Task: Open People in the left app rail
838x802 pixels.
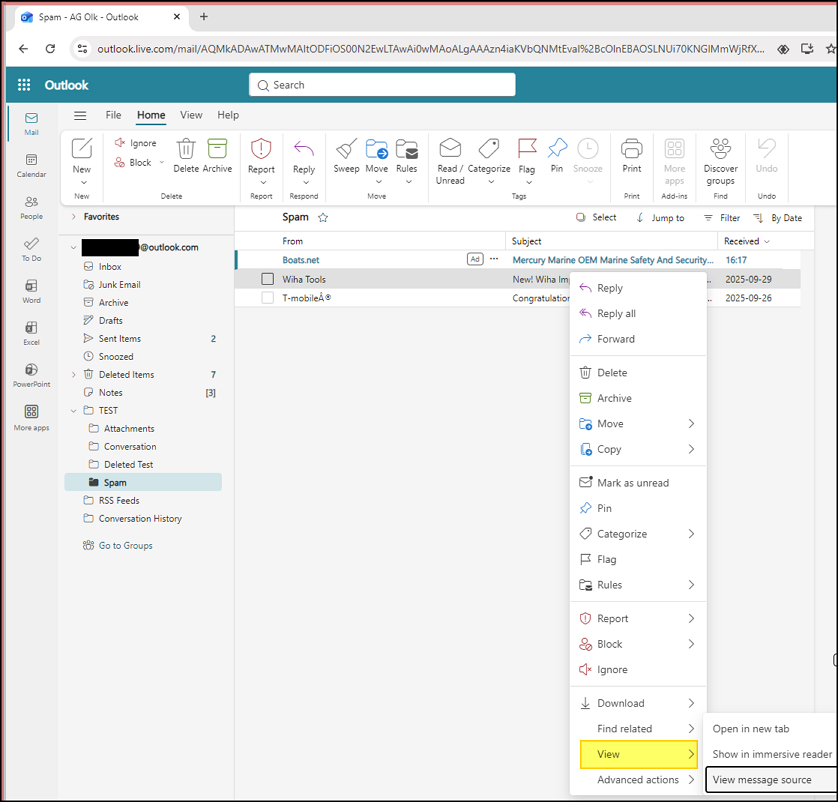Action: (x=32, y=208)
